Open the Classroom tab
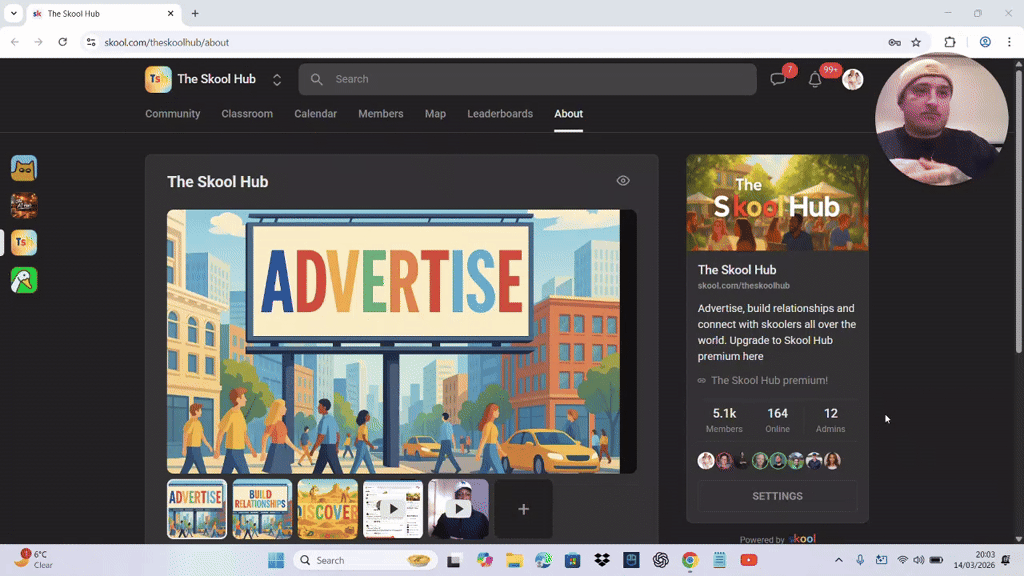This screenshot has width=1024, height=576. [x=247, y=114]
